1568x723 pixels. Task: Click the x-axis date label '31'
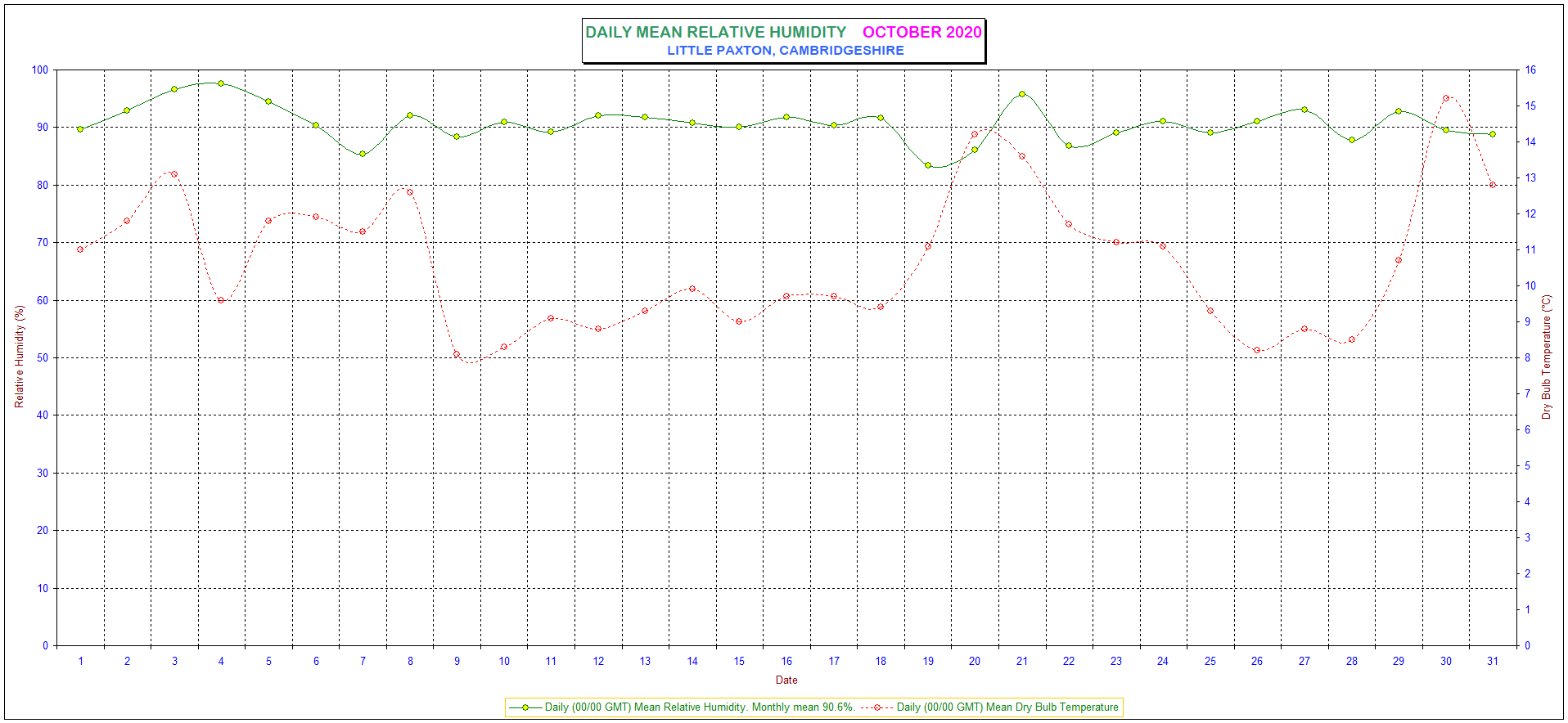[1493, 661]
